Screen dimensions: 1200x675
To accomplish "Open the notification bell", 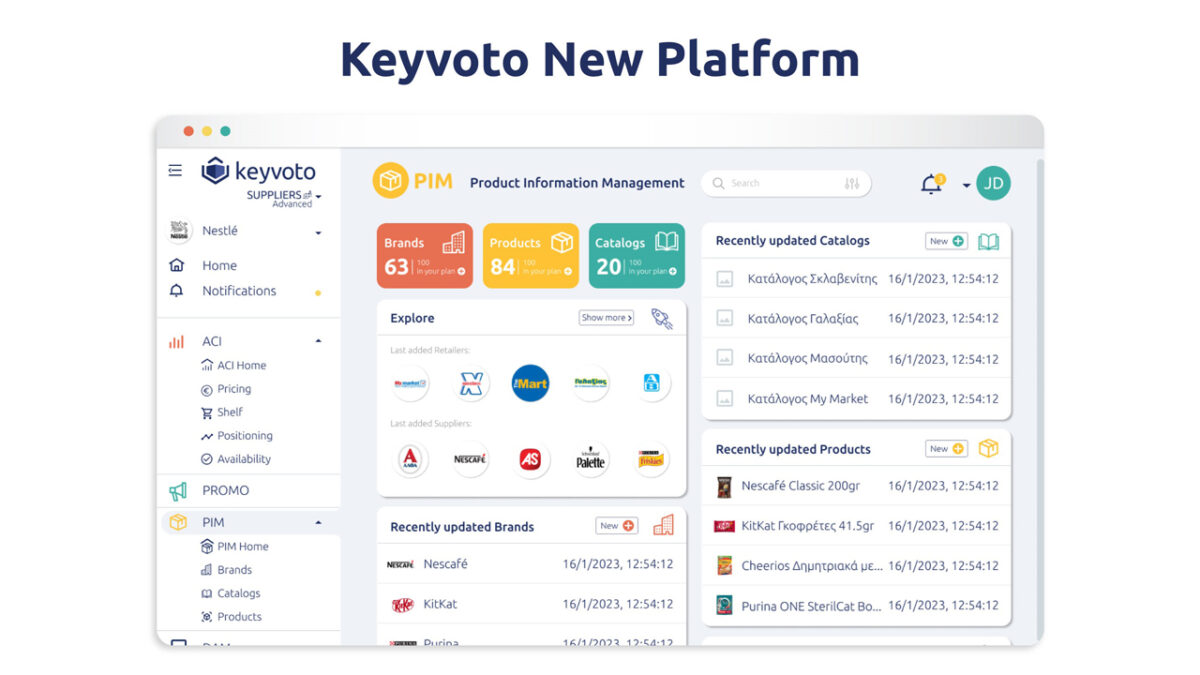I will (931, 183).
